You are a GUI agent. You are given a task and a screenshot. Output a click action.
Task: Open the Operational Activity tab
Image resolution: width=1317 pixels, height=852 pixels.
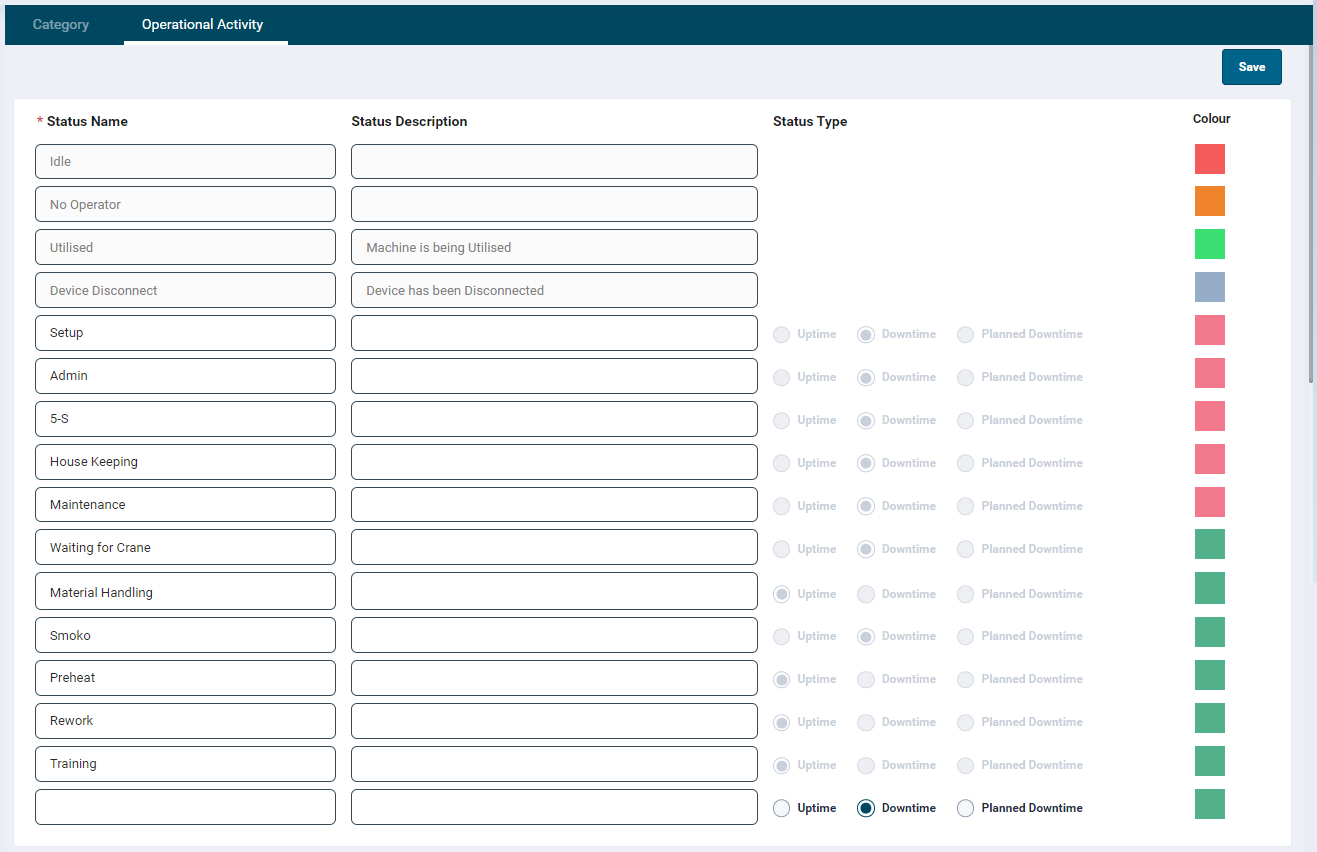[x=202, y=25]
